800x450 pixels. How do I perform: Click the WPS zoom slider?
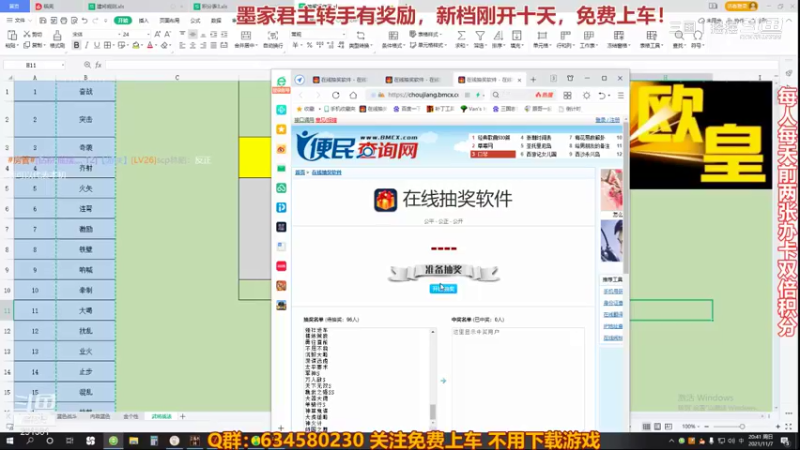coord(742,426)
